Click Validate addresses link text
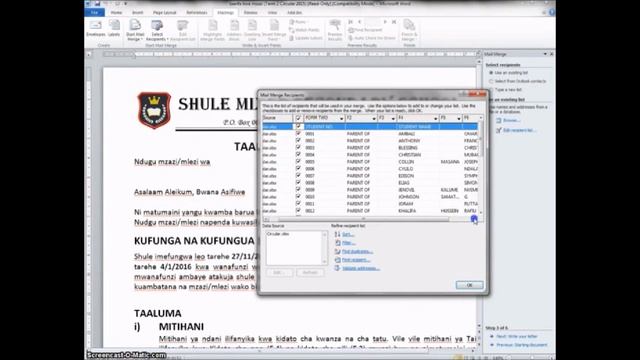 click(360, 268)
